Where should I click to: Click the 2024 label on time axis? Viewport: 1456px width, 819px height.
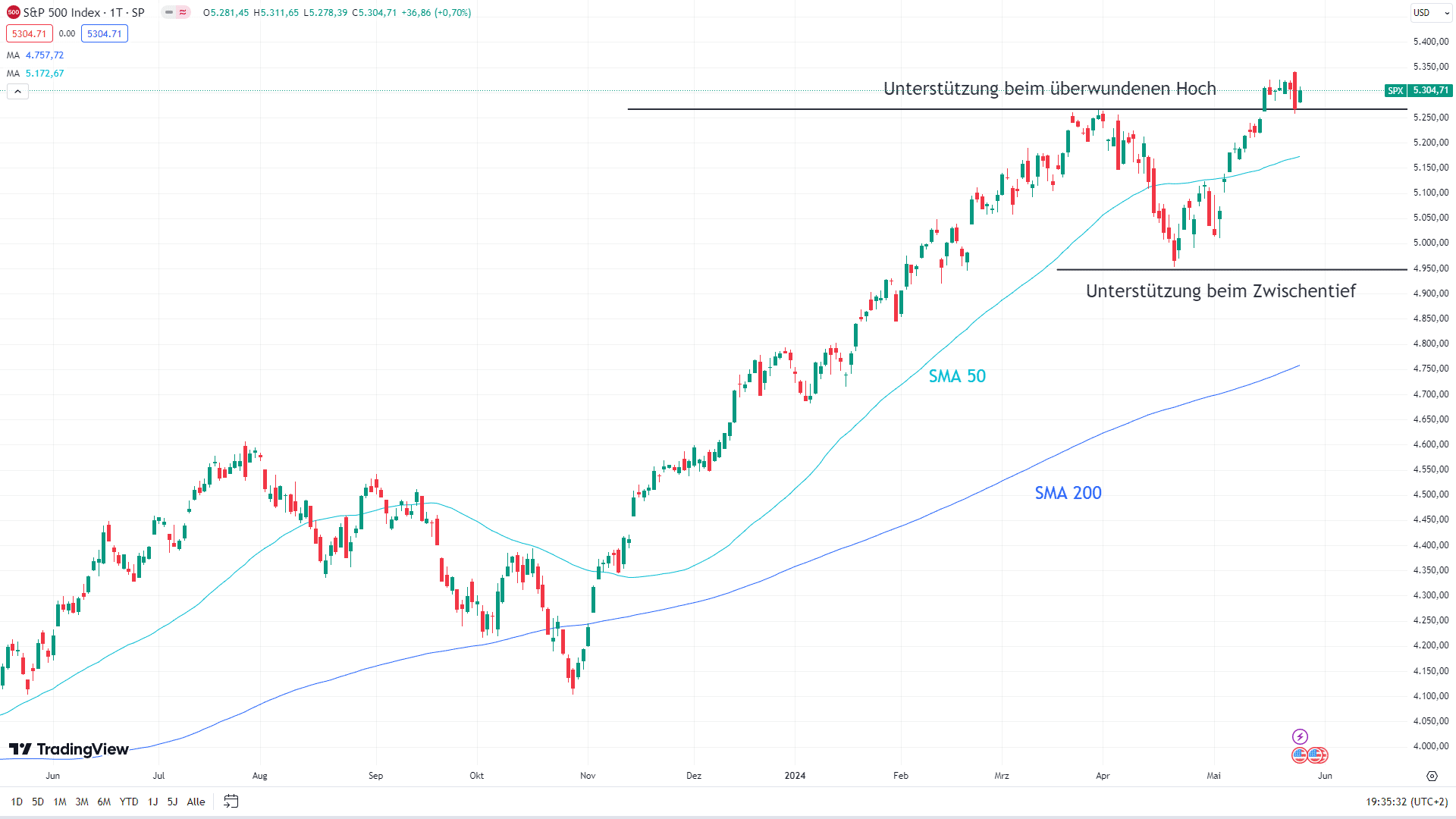point(795,776)
